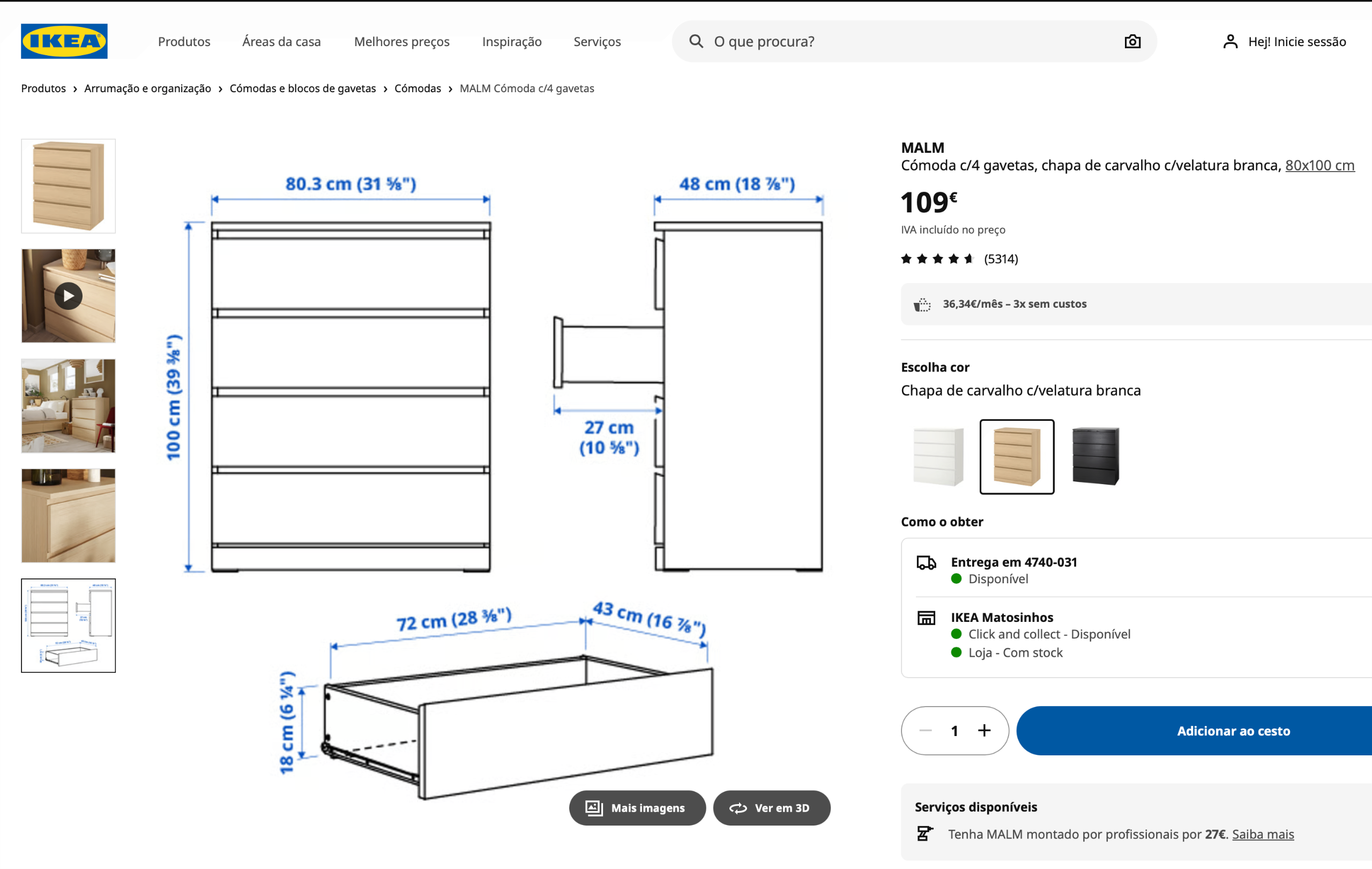The height and width of the screenshot is (869, 1372).
Task: Click Loja - Com stock text
Action: coord(1015,652)
